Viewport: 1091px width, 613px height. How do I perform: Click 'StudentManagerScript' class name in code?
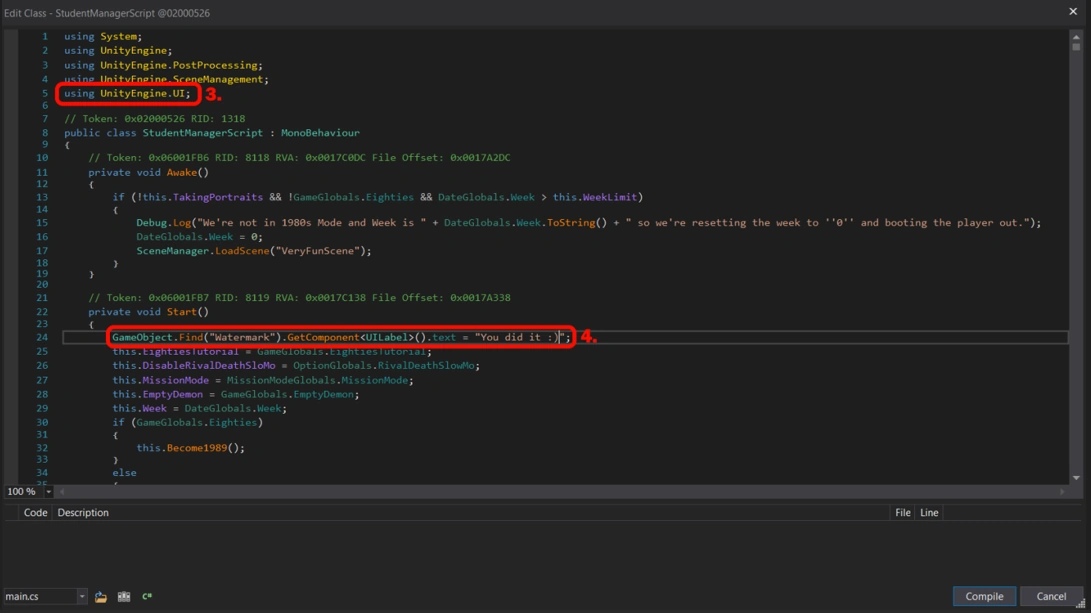[x=202, y=132]
